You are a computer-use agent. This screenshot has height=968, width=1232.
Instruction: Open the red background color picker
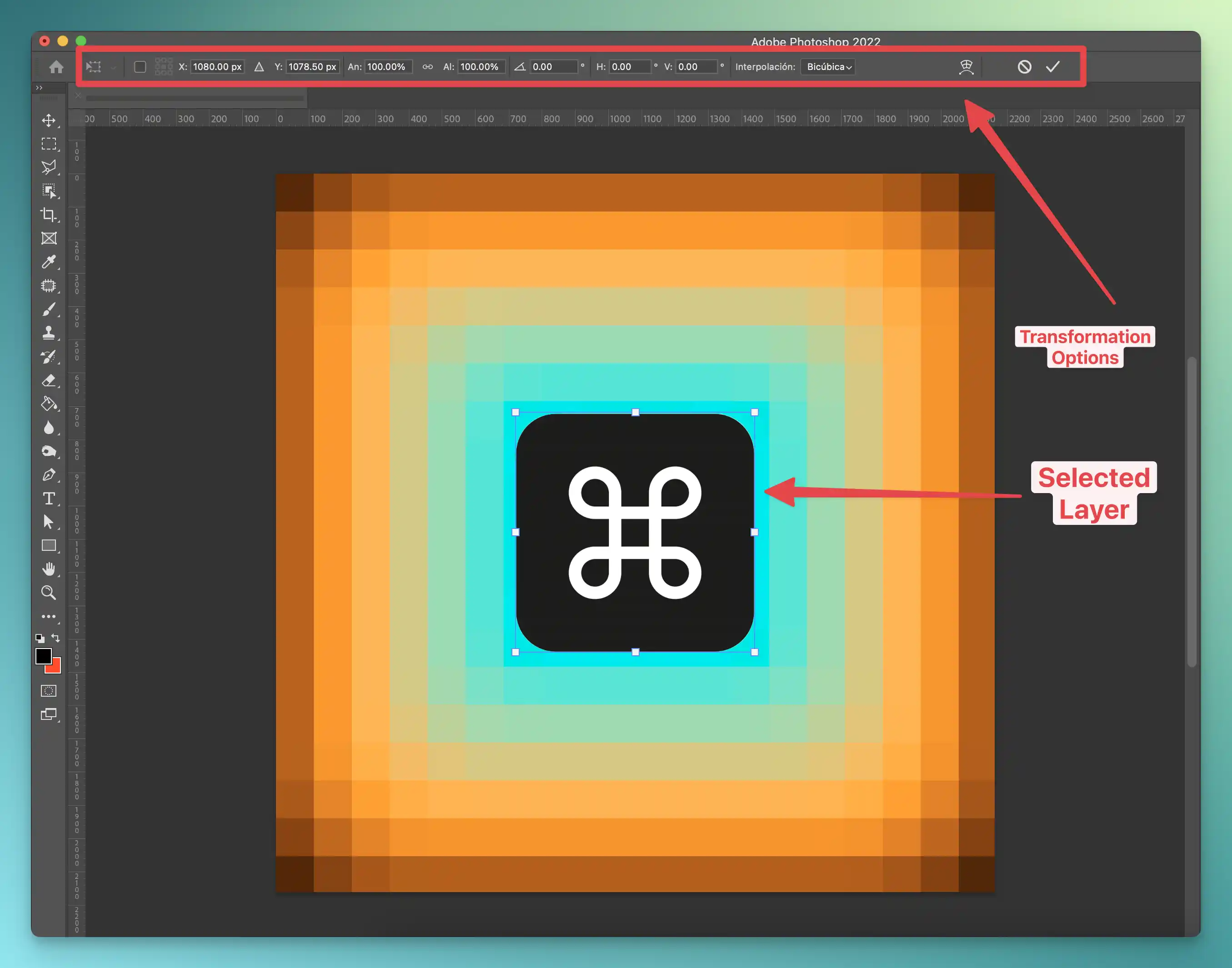point(55,667)
